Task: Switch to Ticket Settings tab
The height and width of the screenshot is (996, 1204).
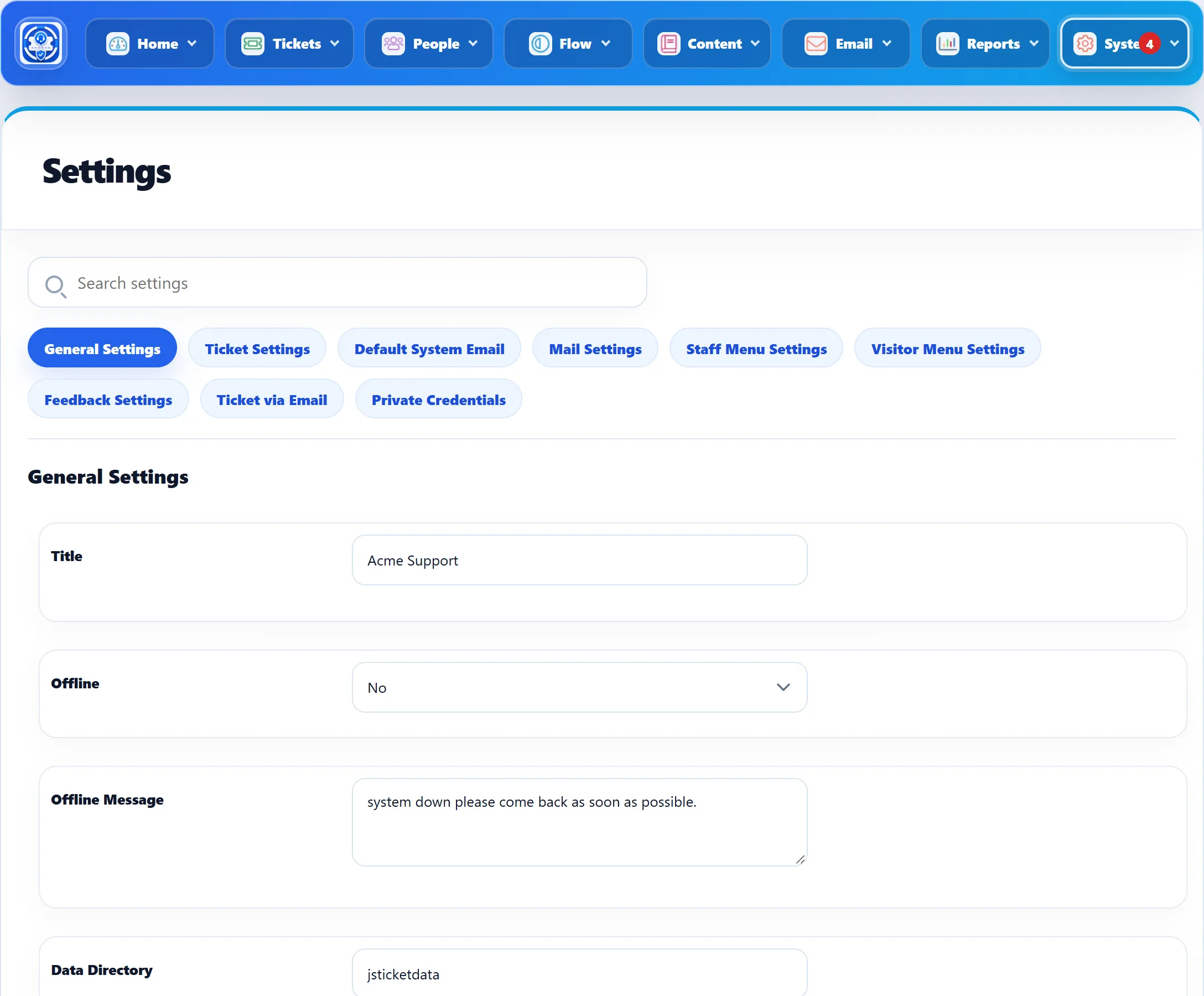Action: pyautogui.click(x=257, y=348)
